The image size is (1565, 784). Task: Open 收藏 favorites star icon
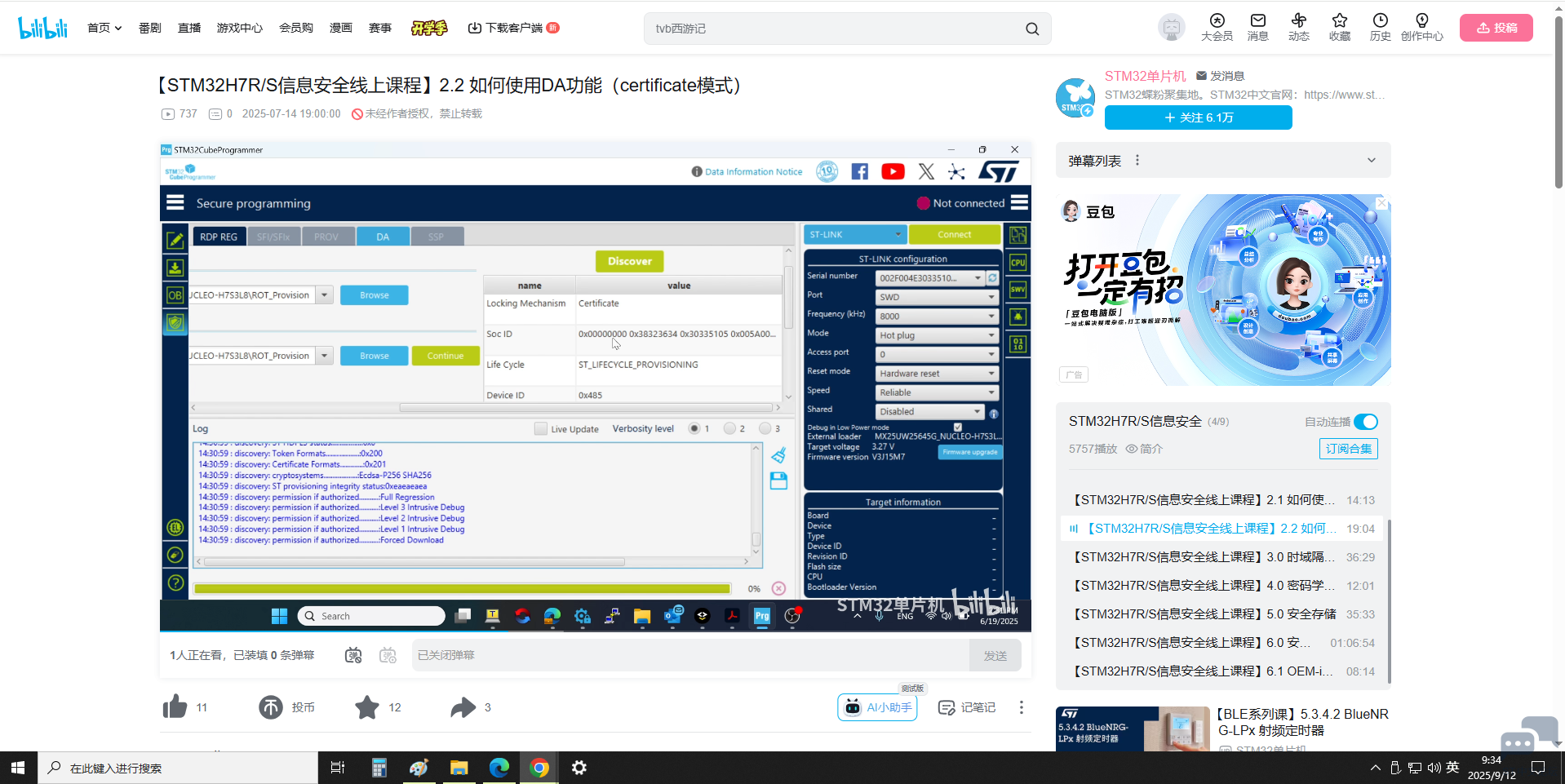pos(1339,28)
